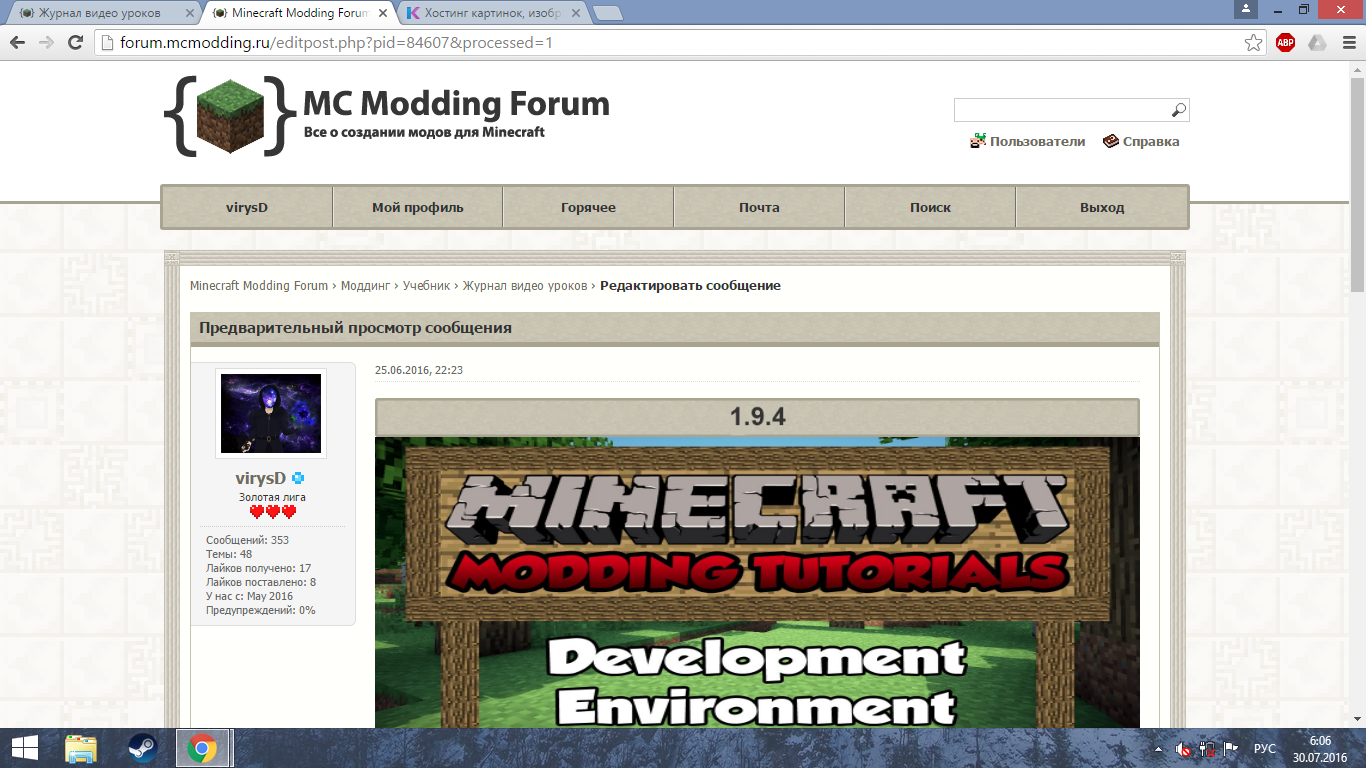Open the Adblock Plus extension
Image resolution: width=1366 pixels, height=768 pixels.
click(x=1286, y=43)
